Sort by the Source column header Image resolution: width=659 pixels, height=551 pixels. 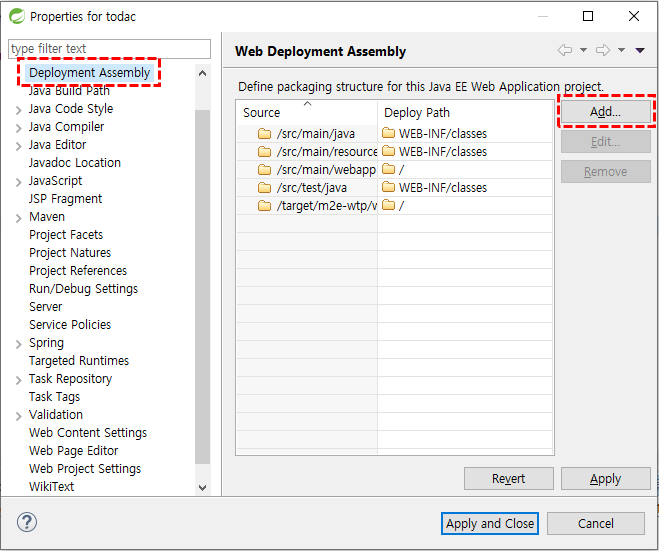307,113
